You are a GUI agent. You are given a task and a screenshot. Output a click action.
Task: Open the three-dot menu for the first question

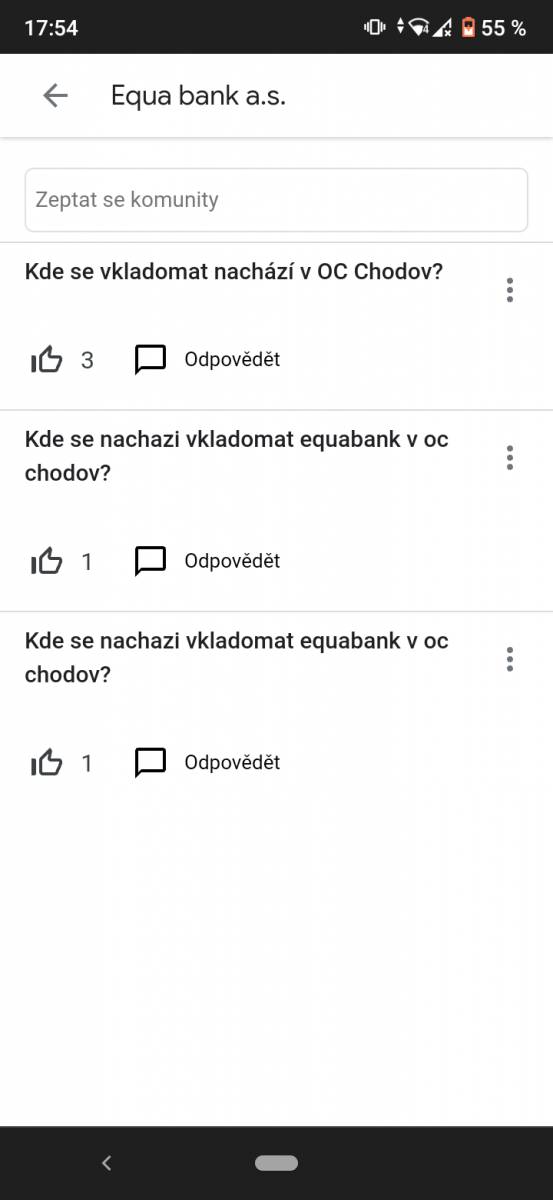pyautogui.click(x=510, y=290)
